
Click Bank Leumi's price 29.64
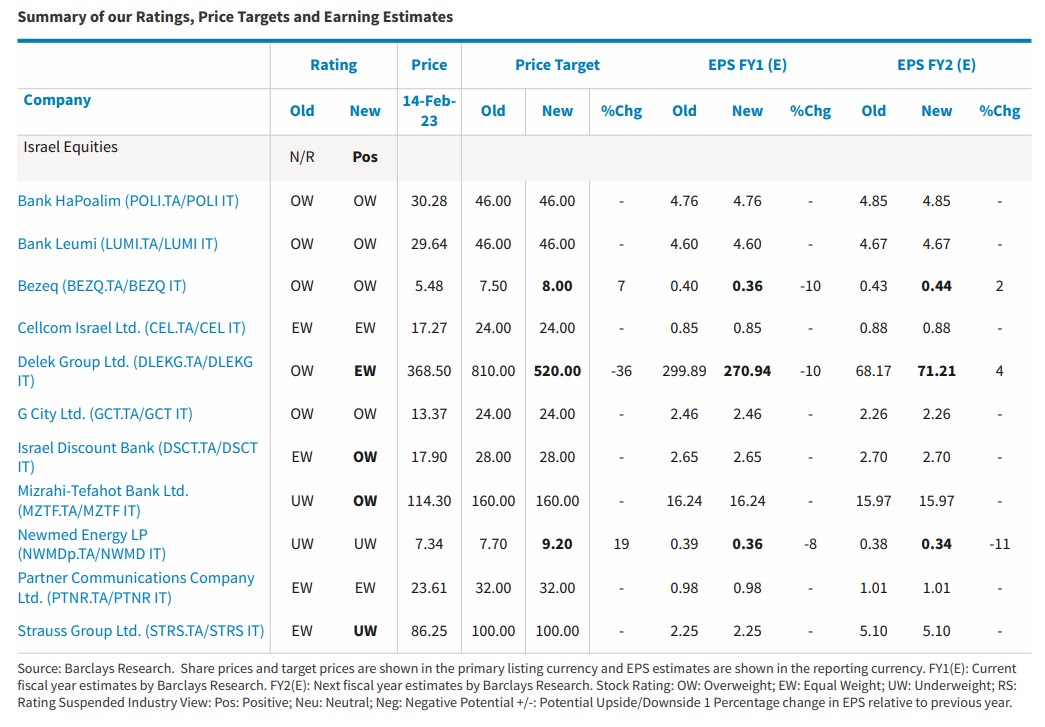tap(429, 244)
